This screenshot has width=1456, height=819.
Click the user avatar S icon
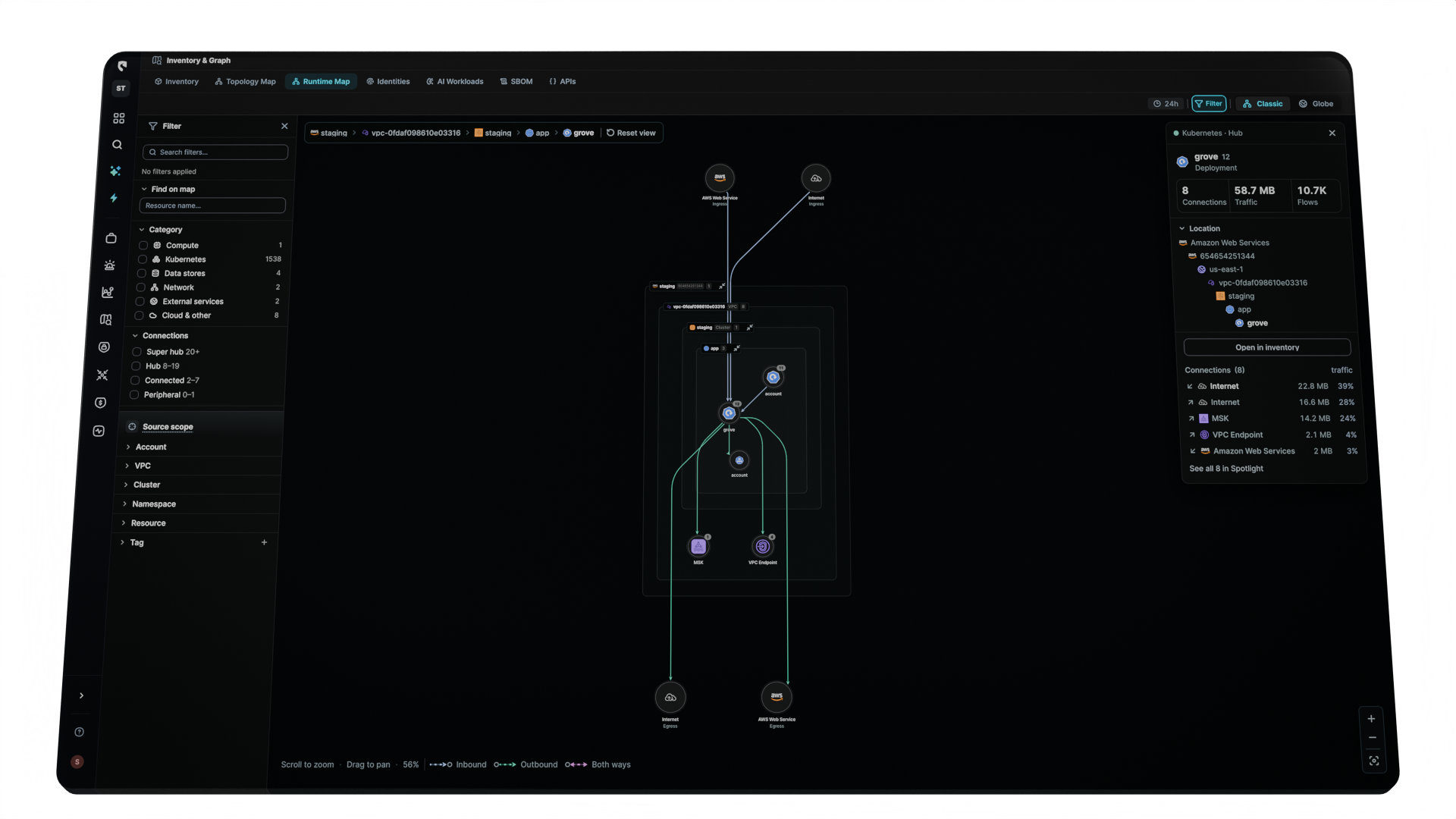(x=77, y=761)
